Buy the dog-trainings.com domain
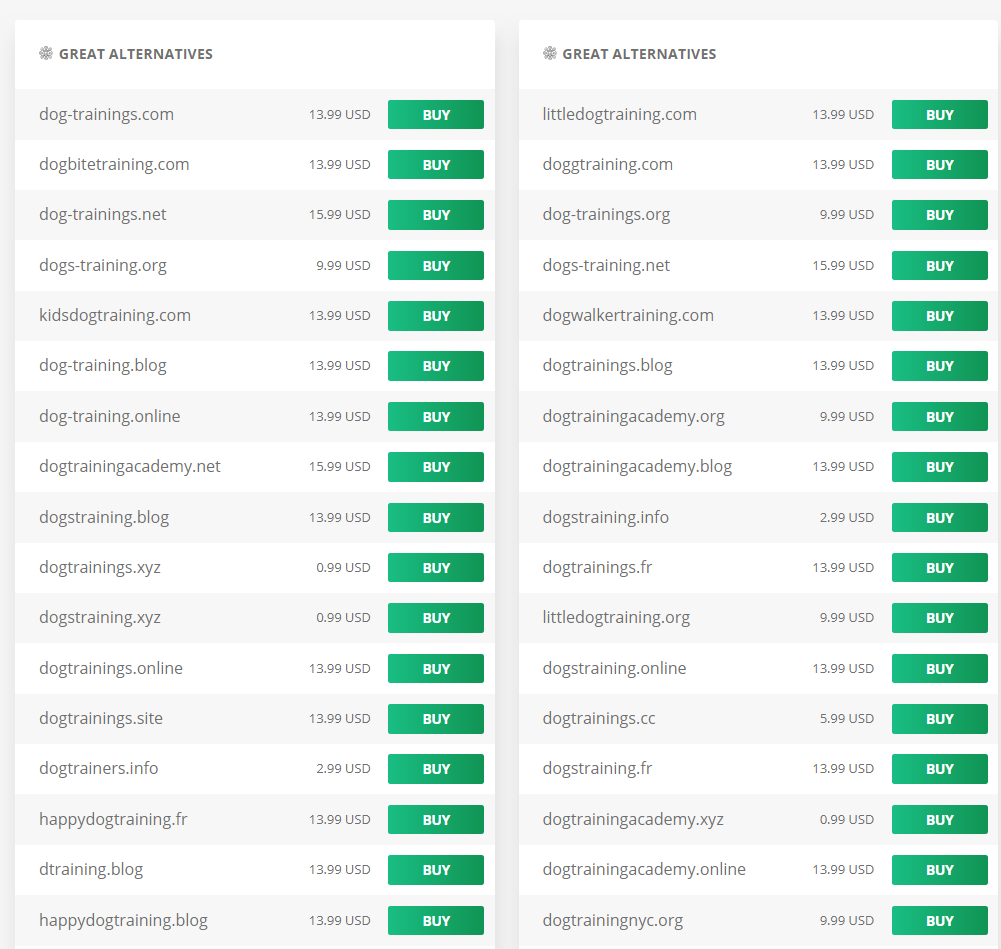Viewport: 1001px width, 949px height. tap(435, 115)
